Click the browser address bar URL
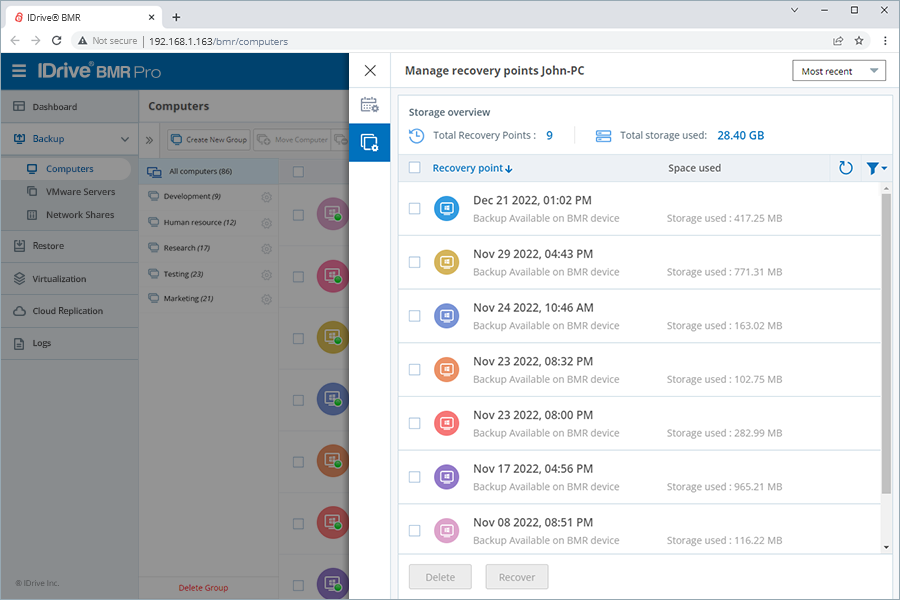The width and height of the screenshot is (900, 600). pos(218,41)
